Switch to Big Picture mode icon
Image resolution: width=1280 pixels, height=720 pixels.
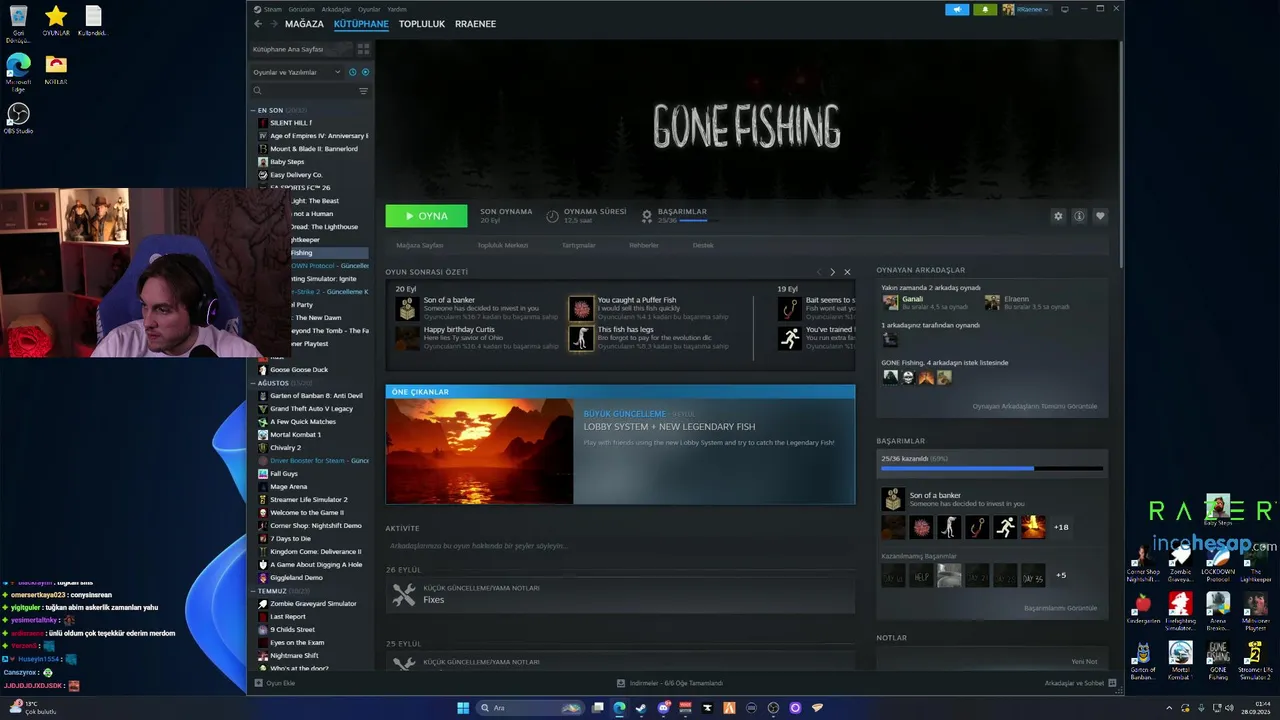1065,9
